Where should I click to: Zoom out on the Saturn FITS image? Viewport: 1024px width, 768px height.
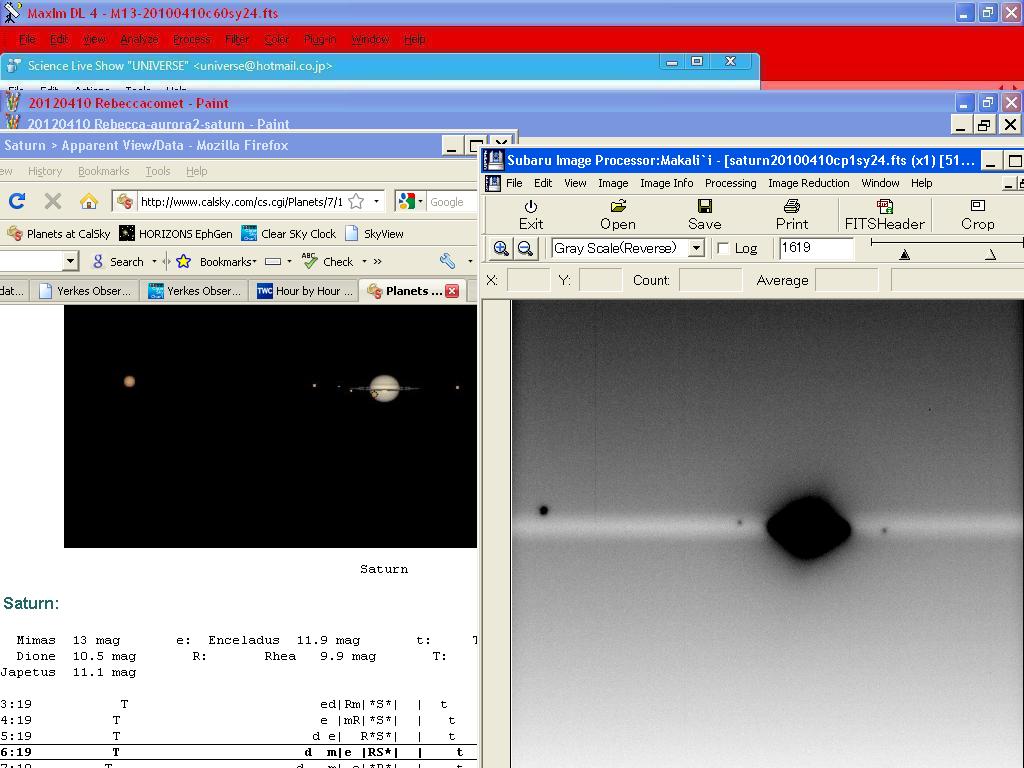click(525, 248)
